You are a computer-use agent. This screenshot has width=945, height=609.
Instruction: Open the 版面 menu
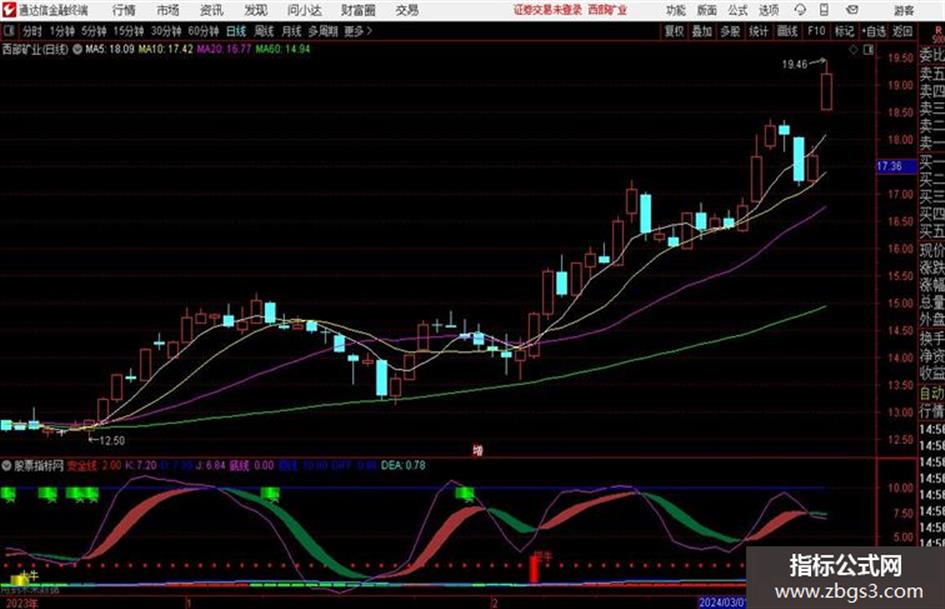(x=707, y=10)
